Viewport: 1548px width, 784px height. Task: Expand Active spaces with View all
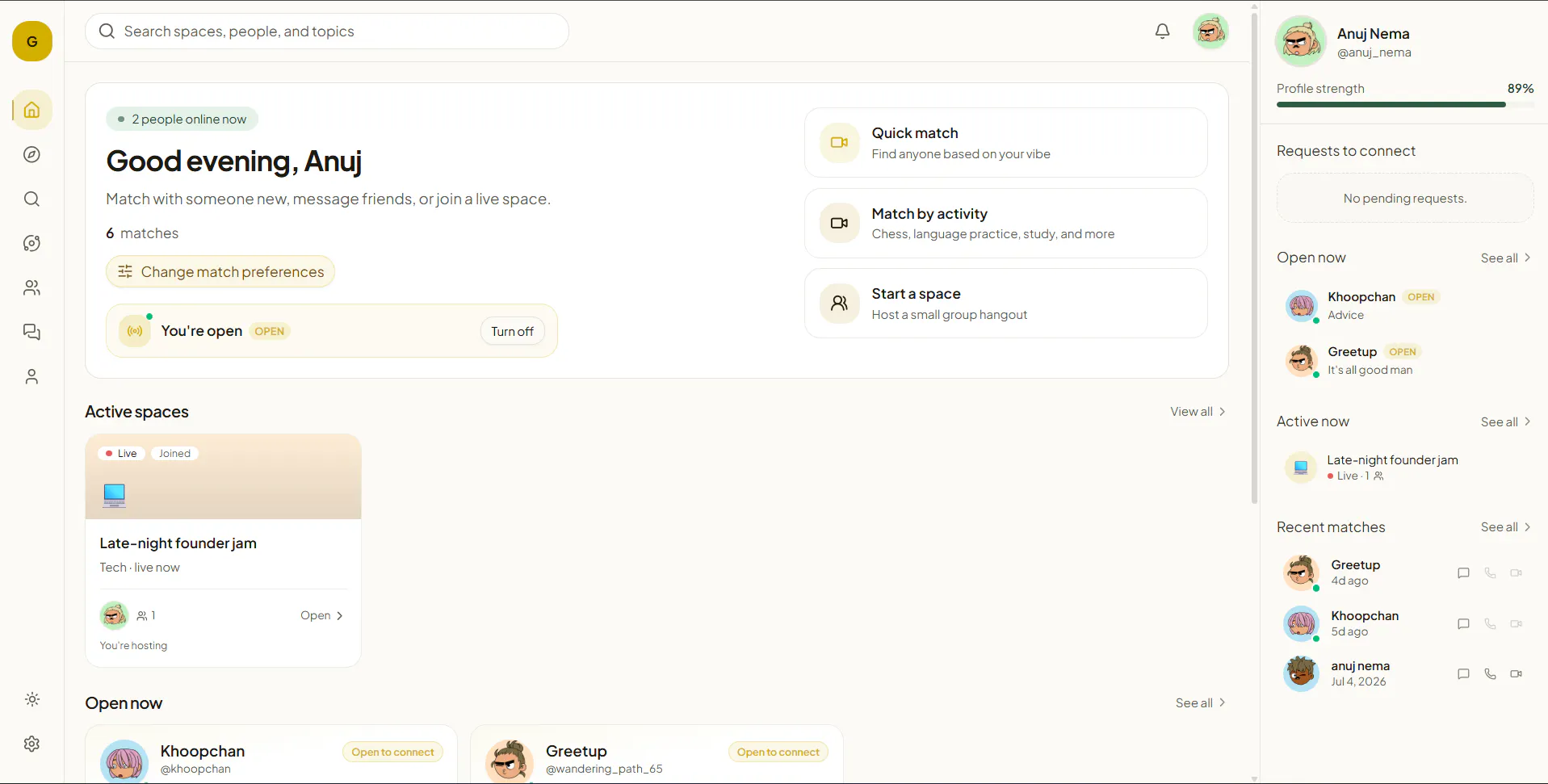[1198, 412]
